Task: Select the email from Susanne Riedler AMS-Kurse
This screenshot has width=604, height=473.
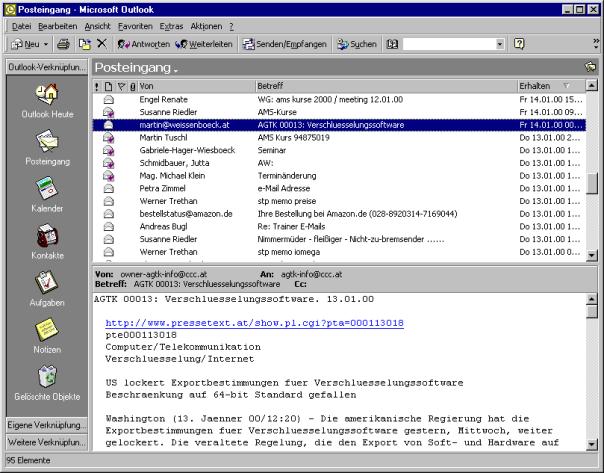Action: (x=339, y=112)
